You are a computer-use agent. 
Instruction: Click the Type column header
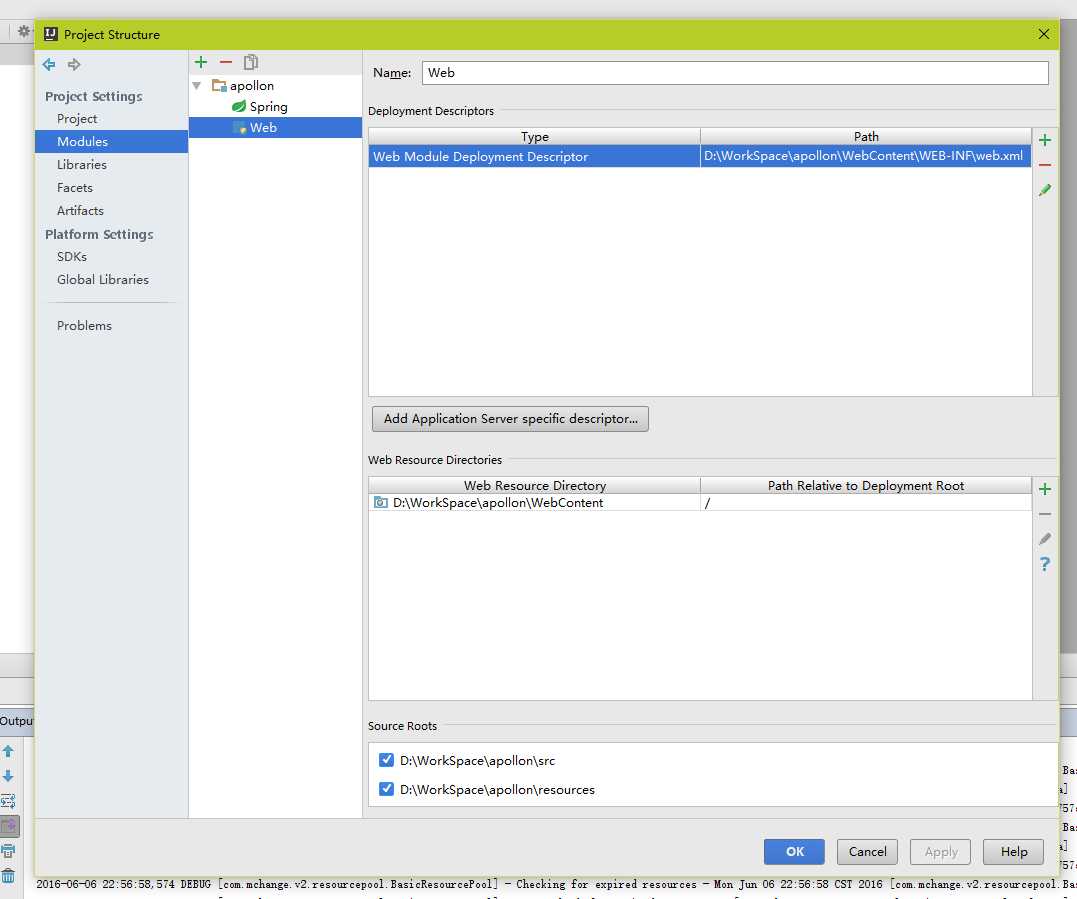tap(534, 137)
